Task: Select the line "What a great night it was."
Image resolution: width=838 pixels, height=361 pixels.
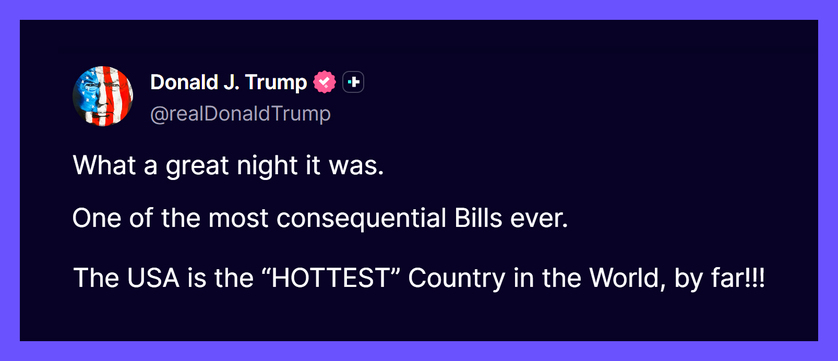Action: [228, 166]
